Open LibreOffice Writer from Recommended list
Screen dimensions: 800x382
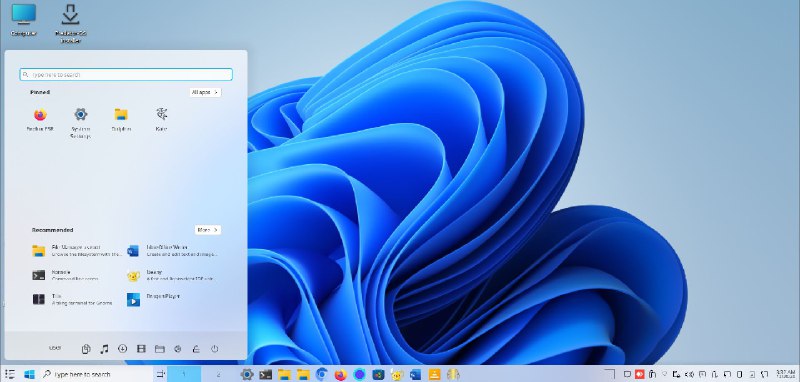pyautogui.click(x=172, y=250)
